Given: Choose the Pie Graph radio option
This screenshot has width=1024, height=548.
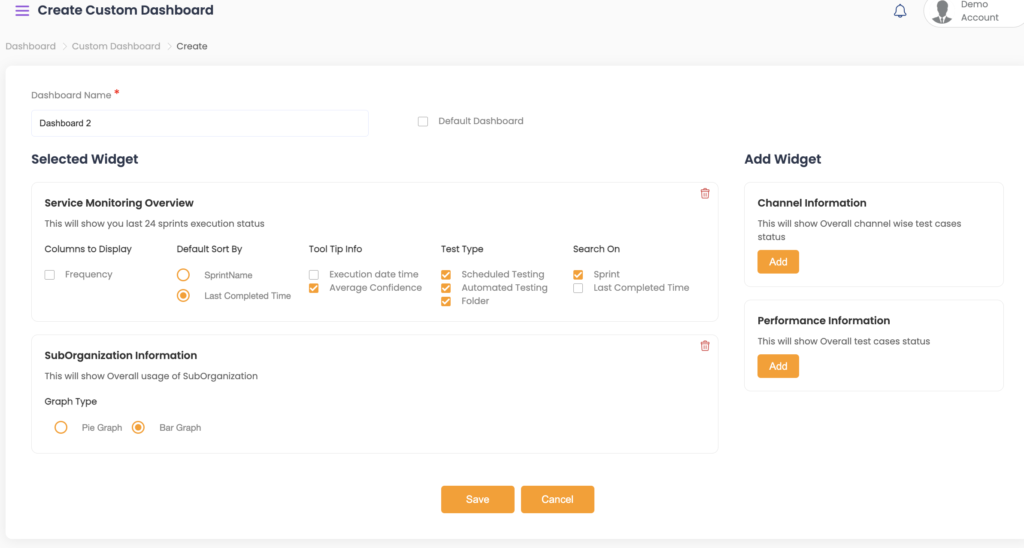Looking at the screenshot, I should tap(61, 428).
